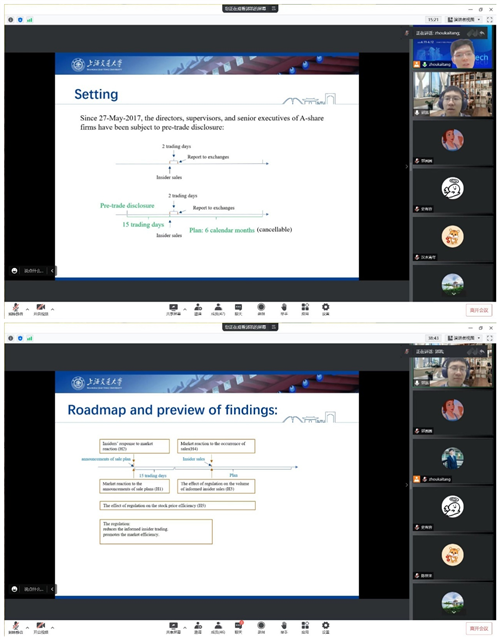Click the raise-hand icon under the Roadmap slide

[284, 627]
